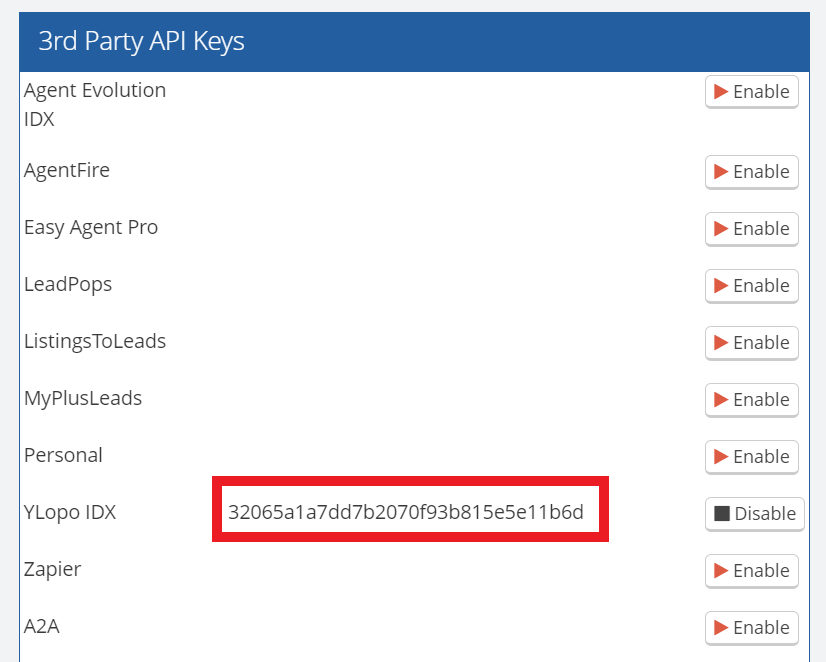Enable the LeadPops API key
This screenshot has height=662, width=826.
click(752, 286)
